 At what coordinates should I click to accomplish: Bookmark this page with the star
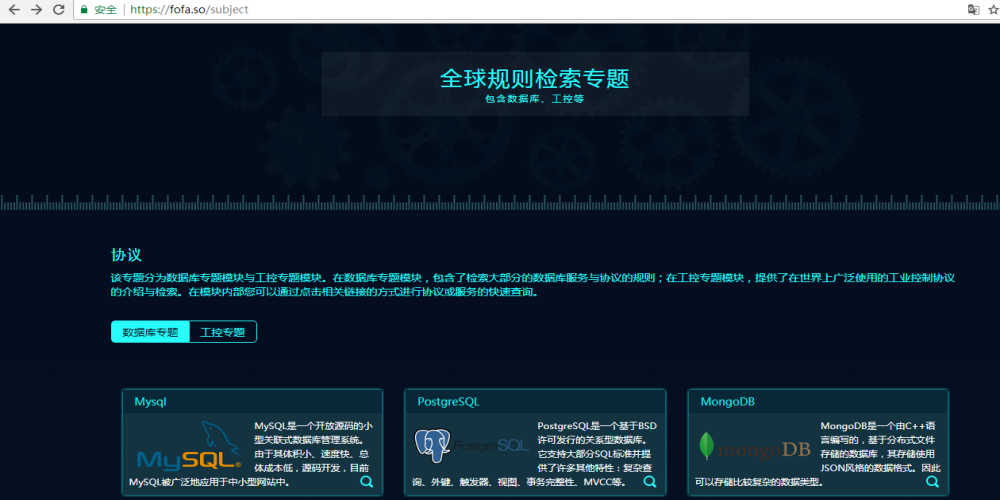994,10
